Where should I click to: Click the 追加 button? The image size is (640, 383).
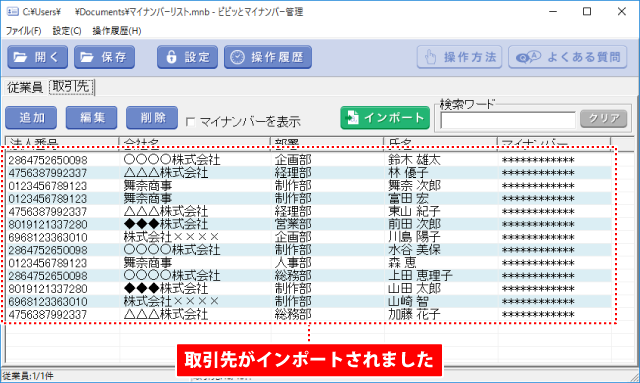(31, 118)
